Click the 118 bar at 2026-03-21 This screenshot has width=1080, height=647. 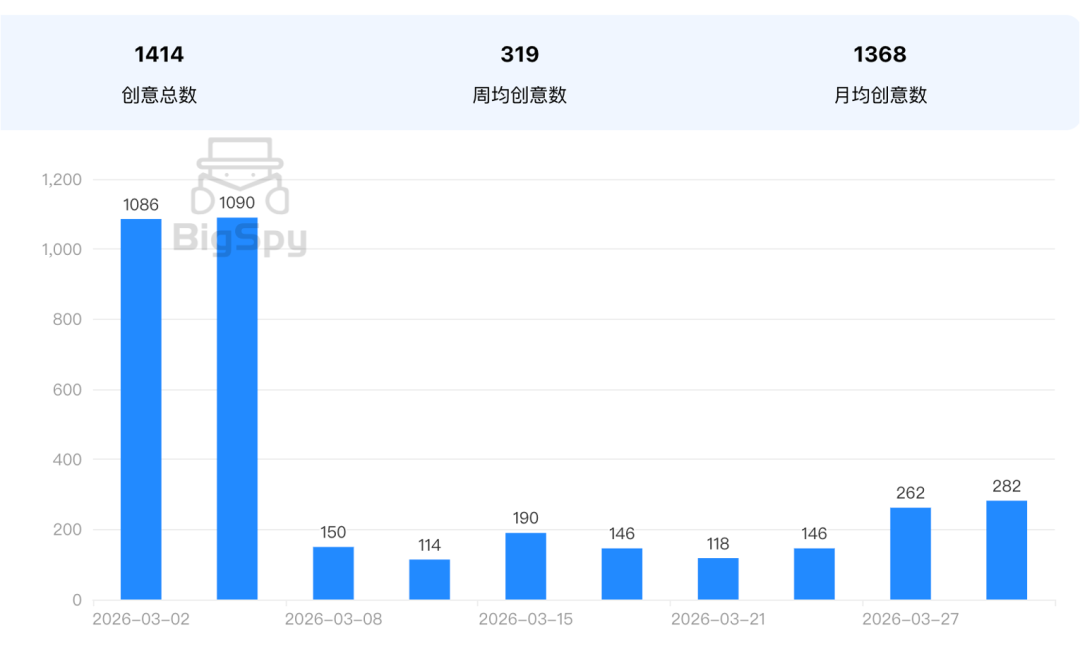tap(716, 578)
